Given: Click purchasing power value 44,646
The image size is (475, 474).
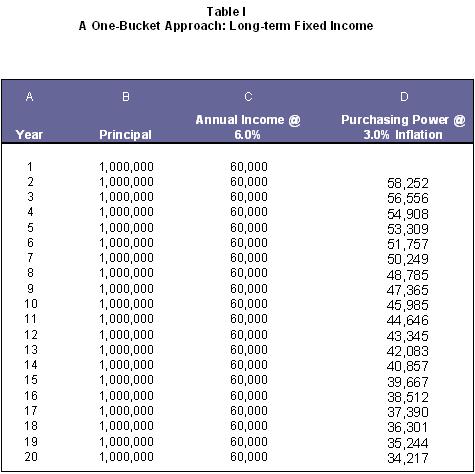Looking at the screenshot, I should 407,320.
